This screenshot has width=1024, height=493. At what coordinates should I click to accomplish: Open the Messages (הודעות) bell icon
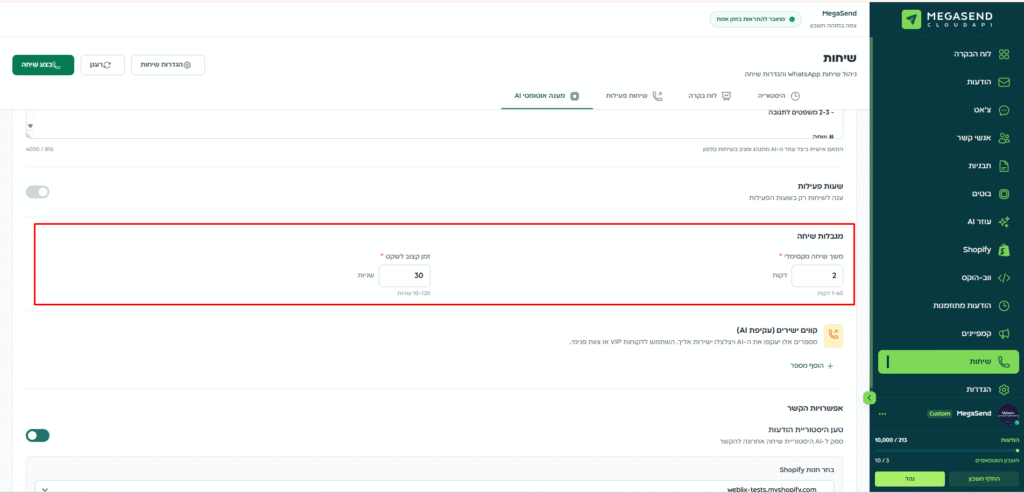1004,82
